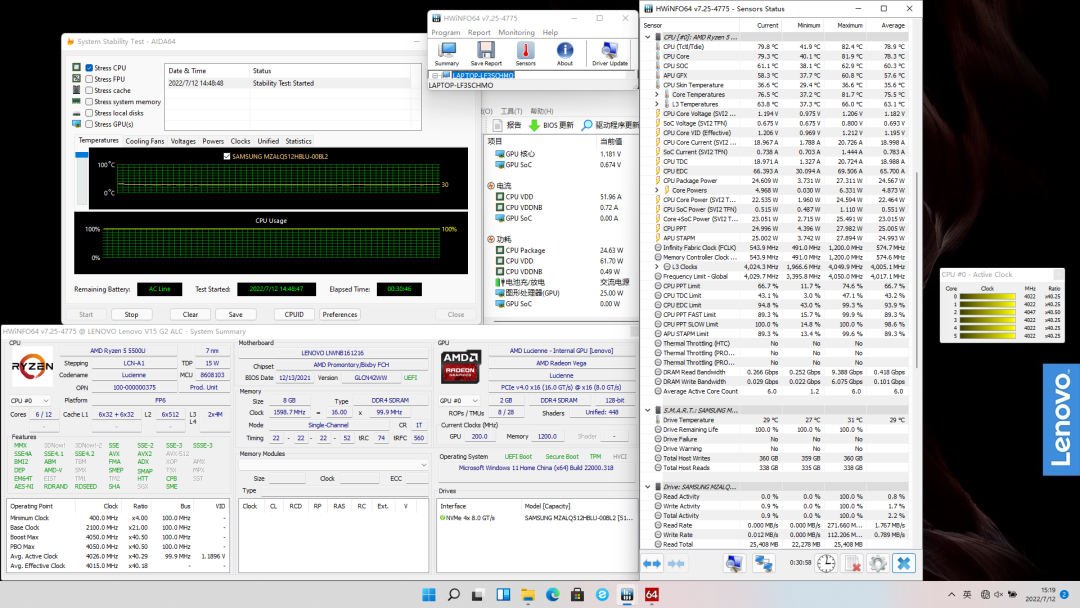Open the Windows Start button on taskbar
The height and width of the screenshot is (608, 1080).
429,595
